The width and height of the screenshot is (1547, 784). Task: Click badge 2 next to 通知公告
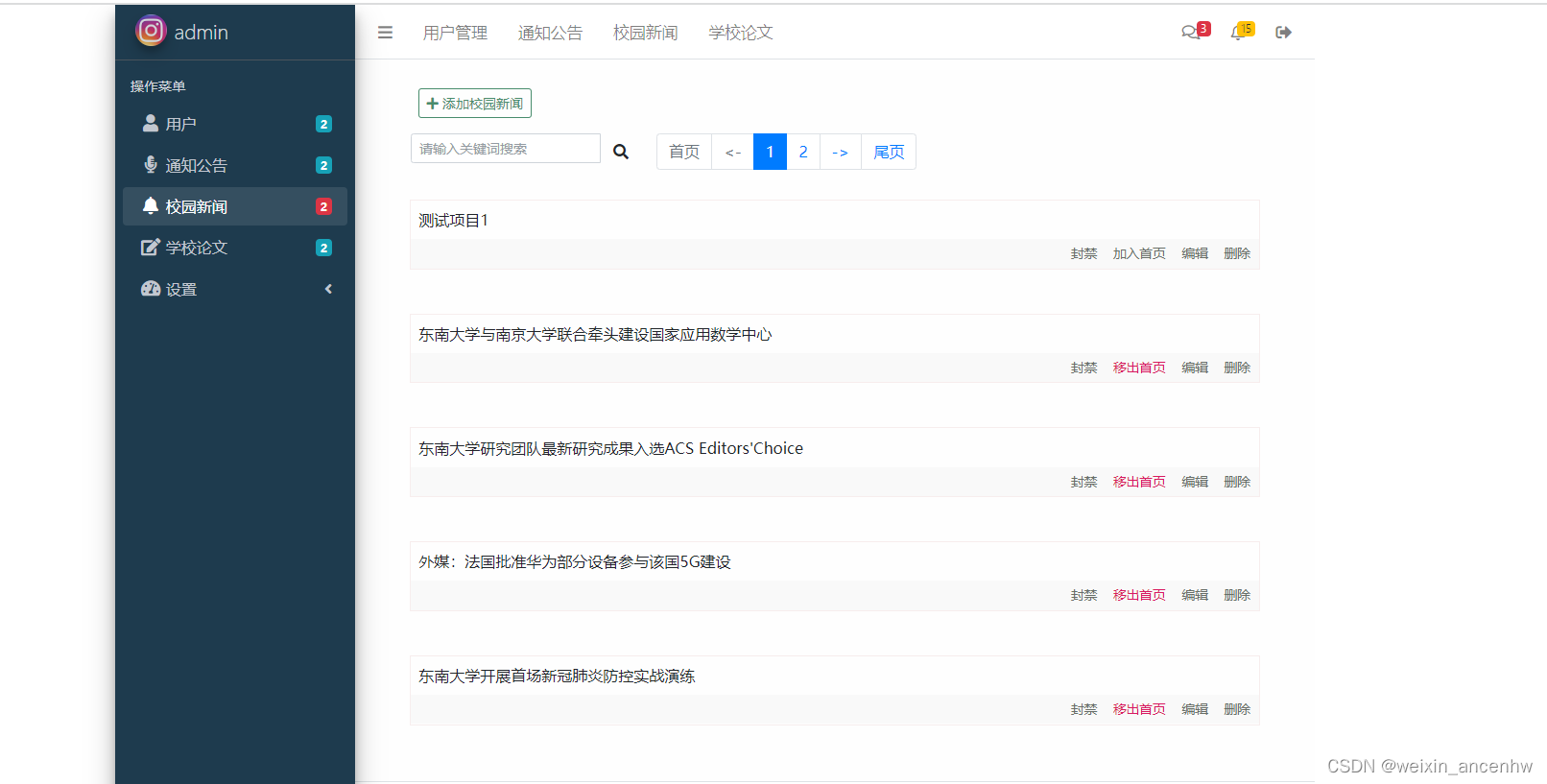point(323,165)
